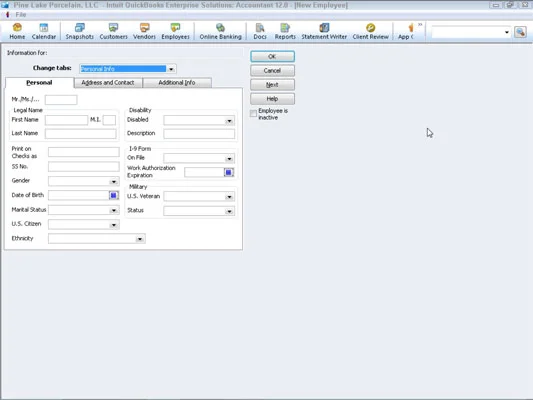Expand the Gender dropdown

click(x=114, y=181)
